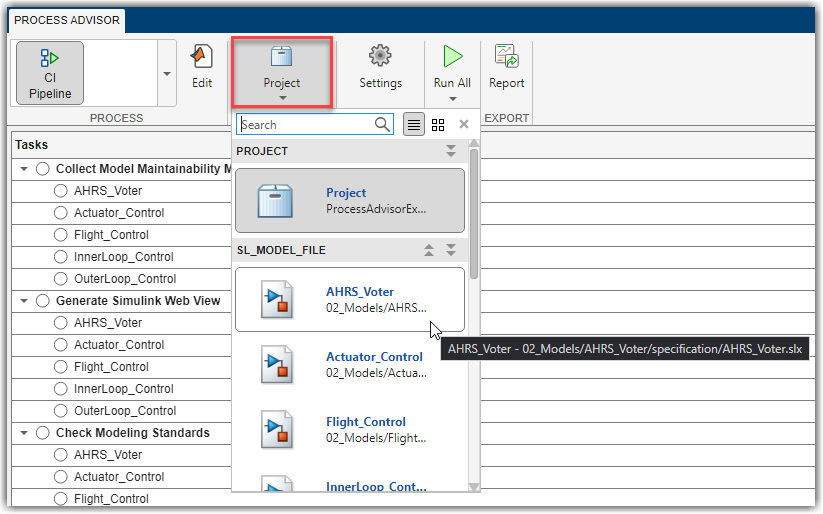823x514 pixels.
Task: Close the project dropdown panel
Action: tap(463, 125)
